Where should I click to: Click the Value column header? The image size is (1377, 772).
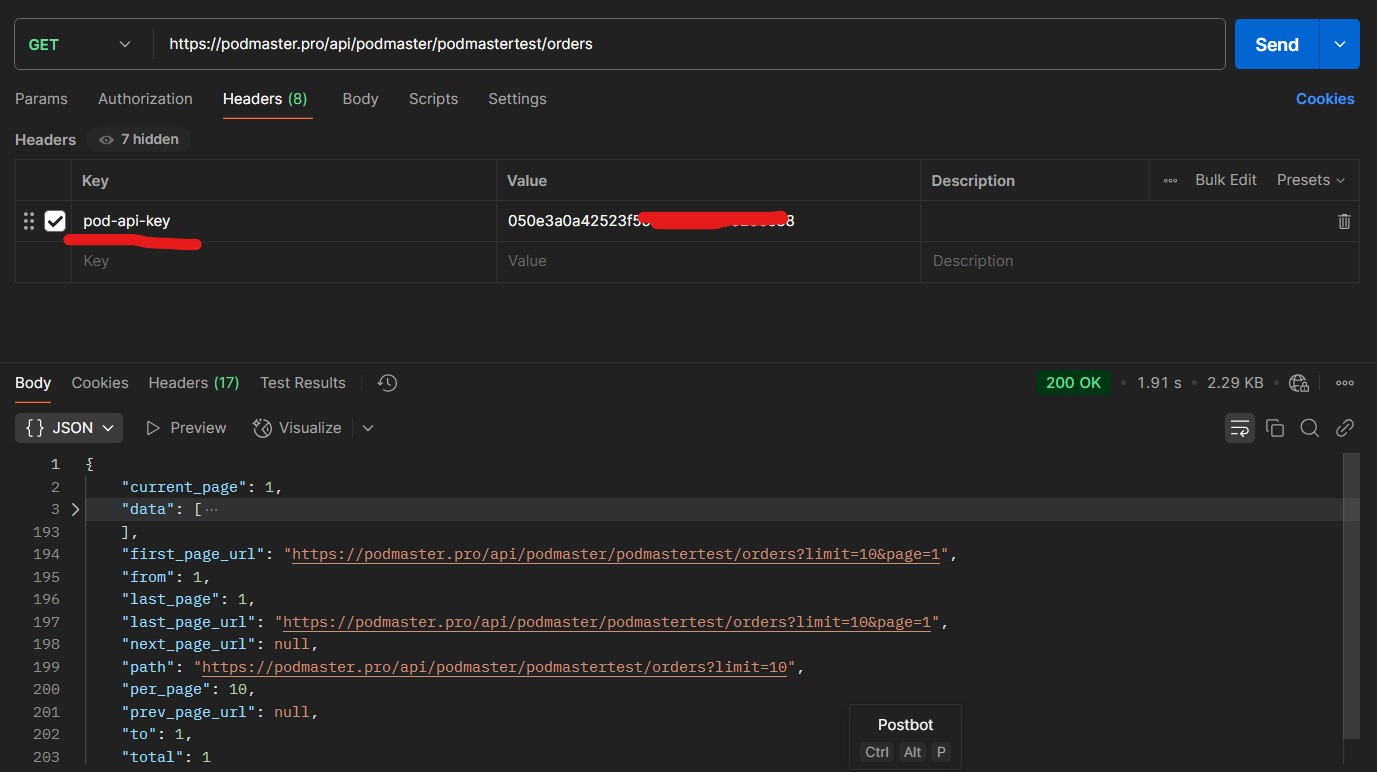(x=527, y=181)
